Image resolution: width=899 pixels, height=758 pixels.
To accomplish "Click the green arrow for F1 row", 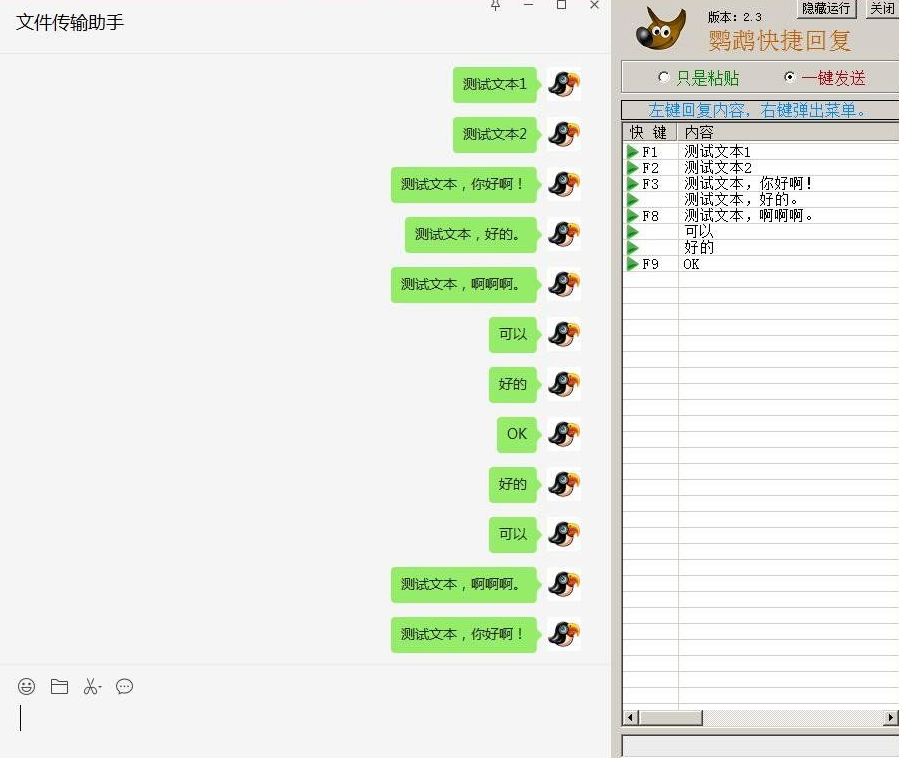I will coord(633,152).
